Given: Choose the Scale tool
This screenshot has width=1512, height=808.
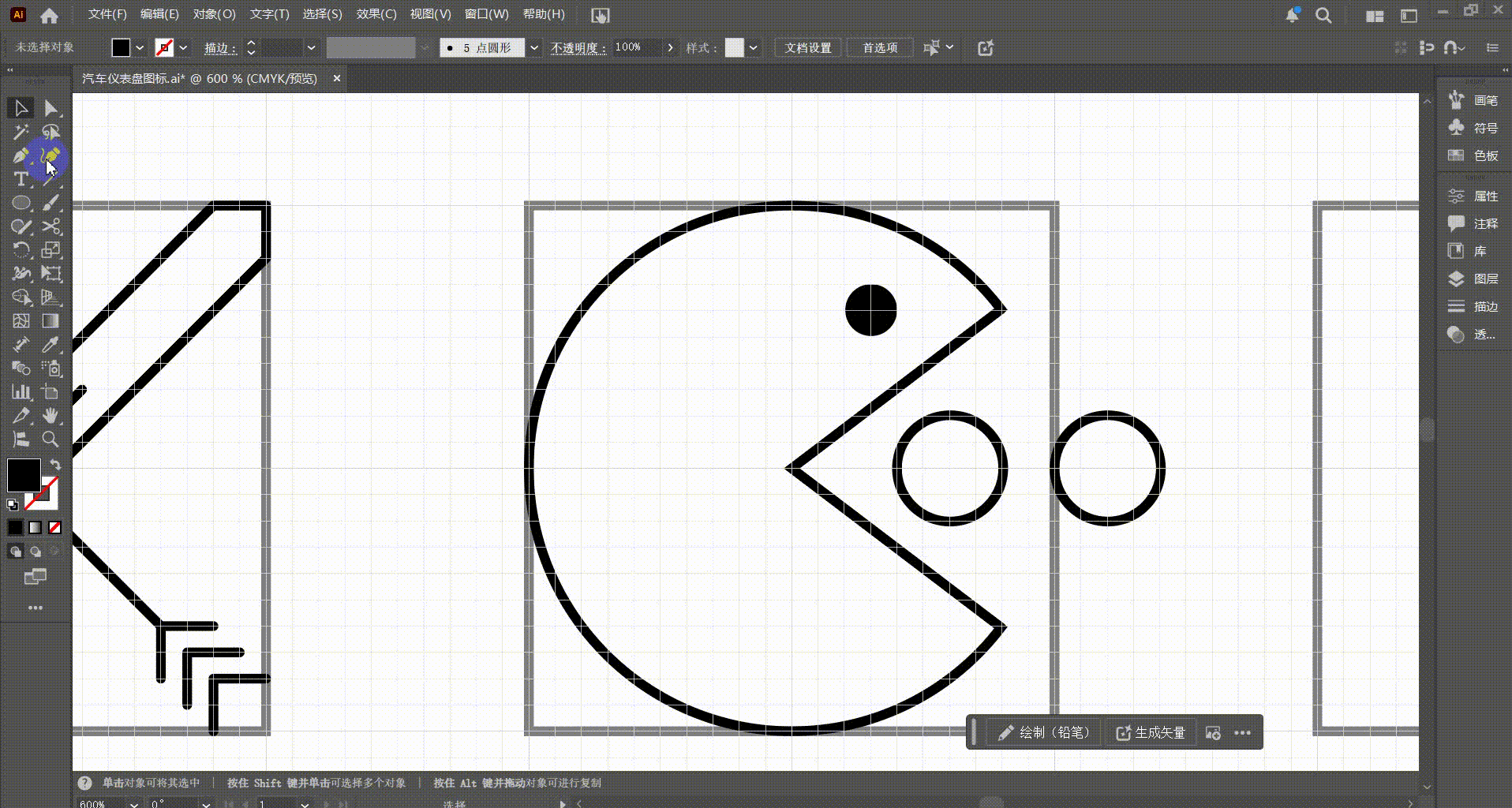Looking at the screenshot, I should [51, 250].
